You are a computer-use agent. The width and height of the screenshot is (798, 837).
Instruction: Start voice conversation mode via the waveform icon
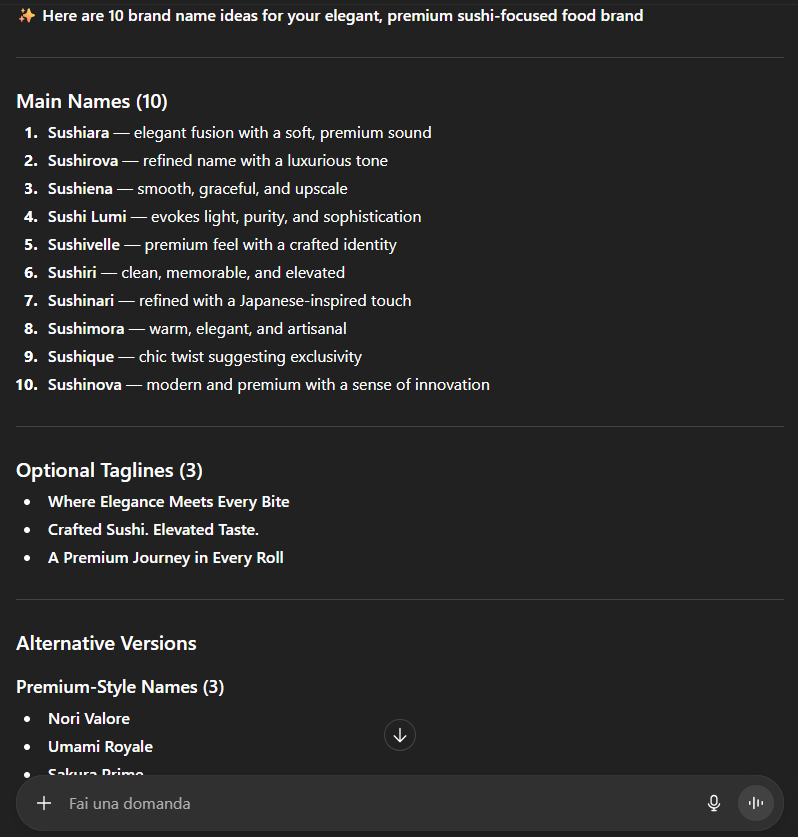(756, 802)
